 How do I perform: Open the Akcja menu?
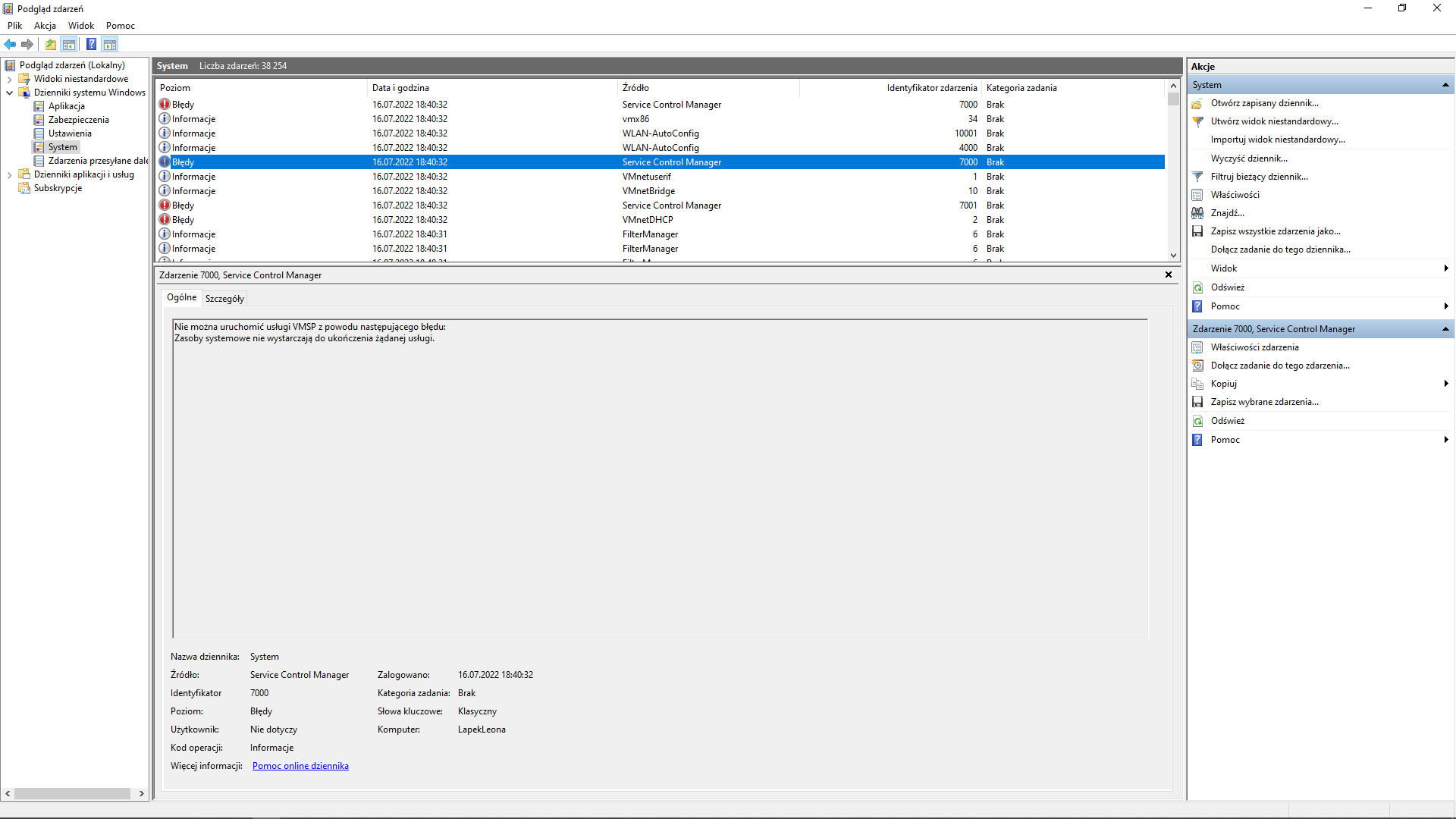point(45,26)
